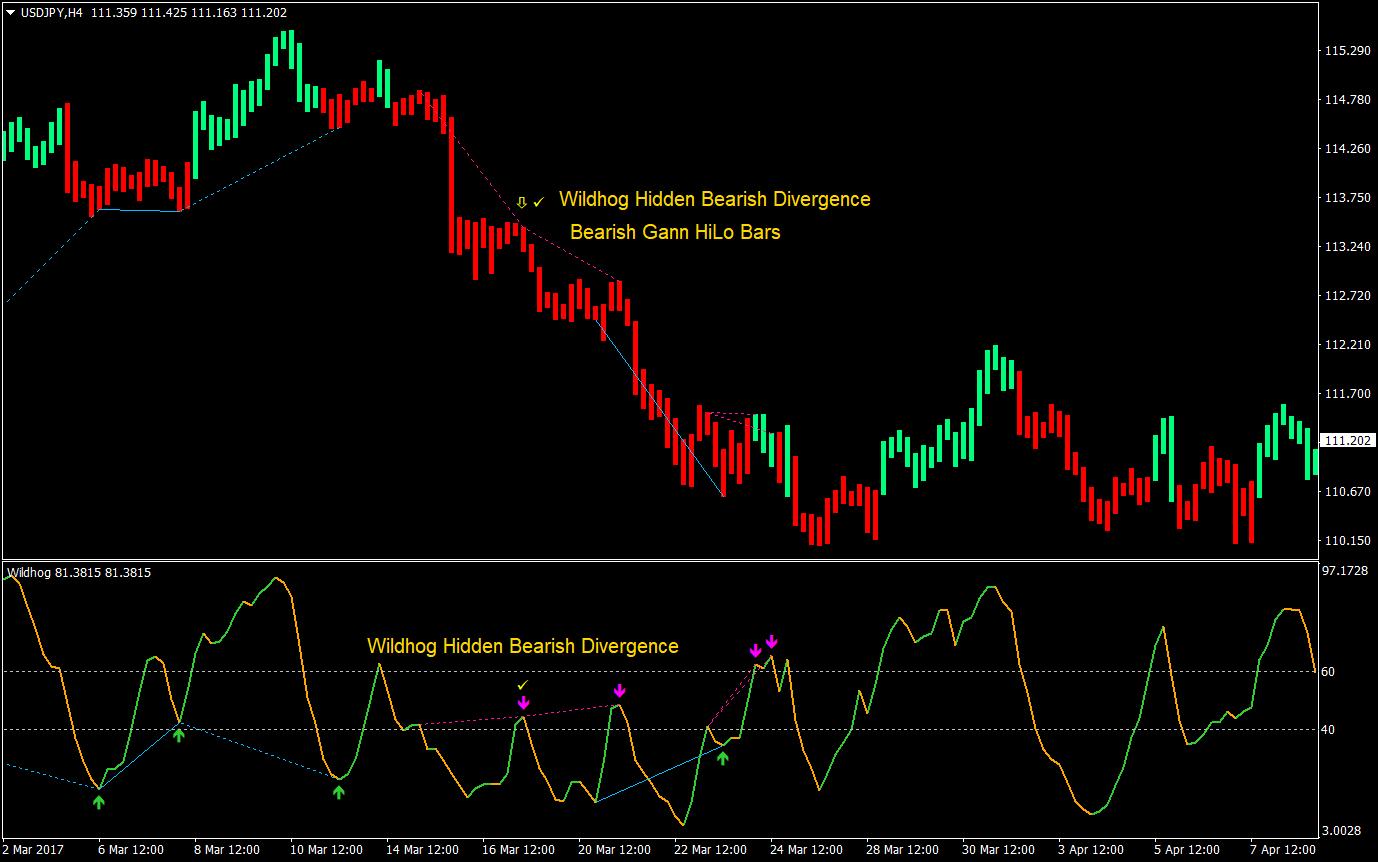Image resolution: width=1378 pixels, height=862 pixels.
Task: Click the Wildhog 81.3815 indicator name
Action: pyautogui.click(x=77, y=572)
